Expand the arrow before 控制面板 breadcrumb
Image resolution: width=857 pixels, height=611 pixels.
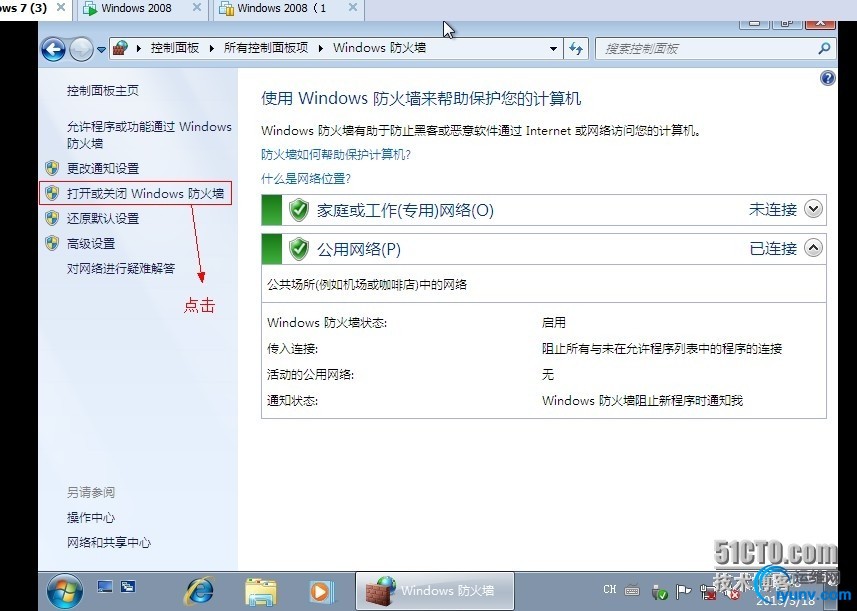[139, 49]
